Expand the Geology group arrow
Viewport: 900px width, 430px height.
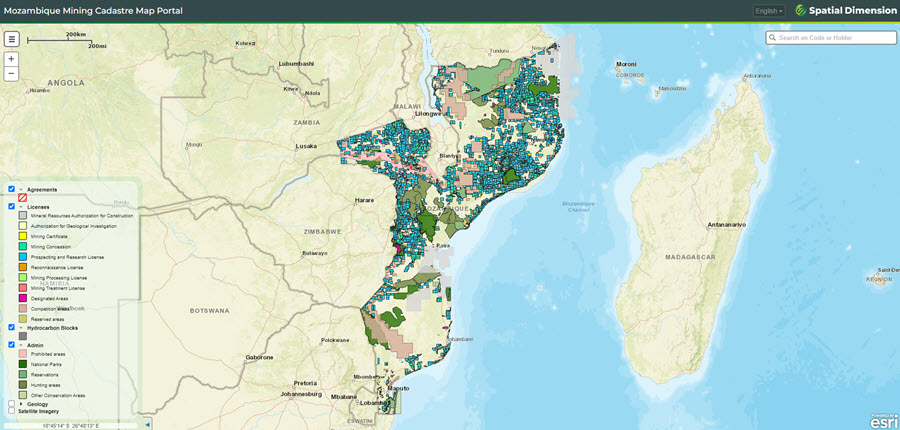click(x=21, y=405)
